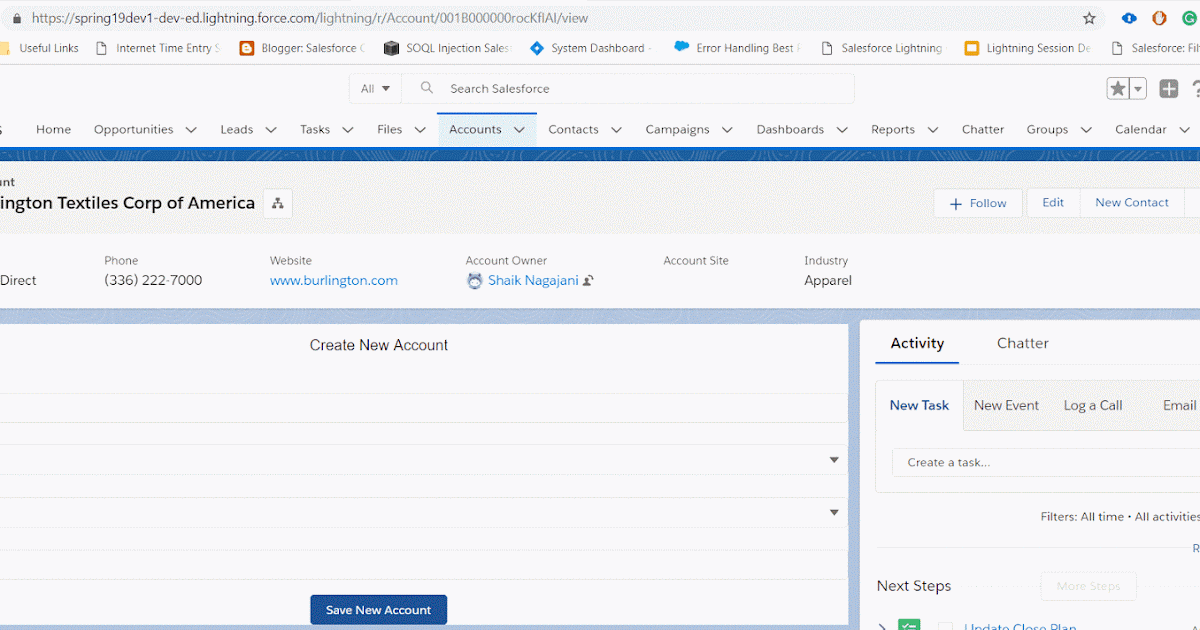
Task: Open the All search scope dropdown
Action: 375,88
